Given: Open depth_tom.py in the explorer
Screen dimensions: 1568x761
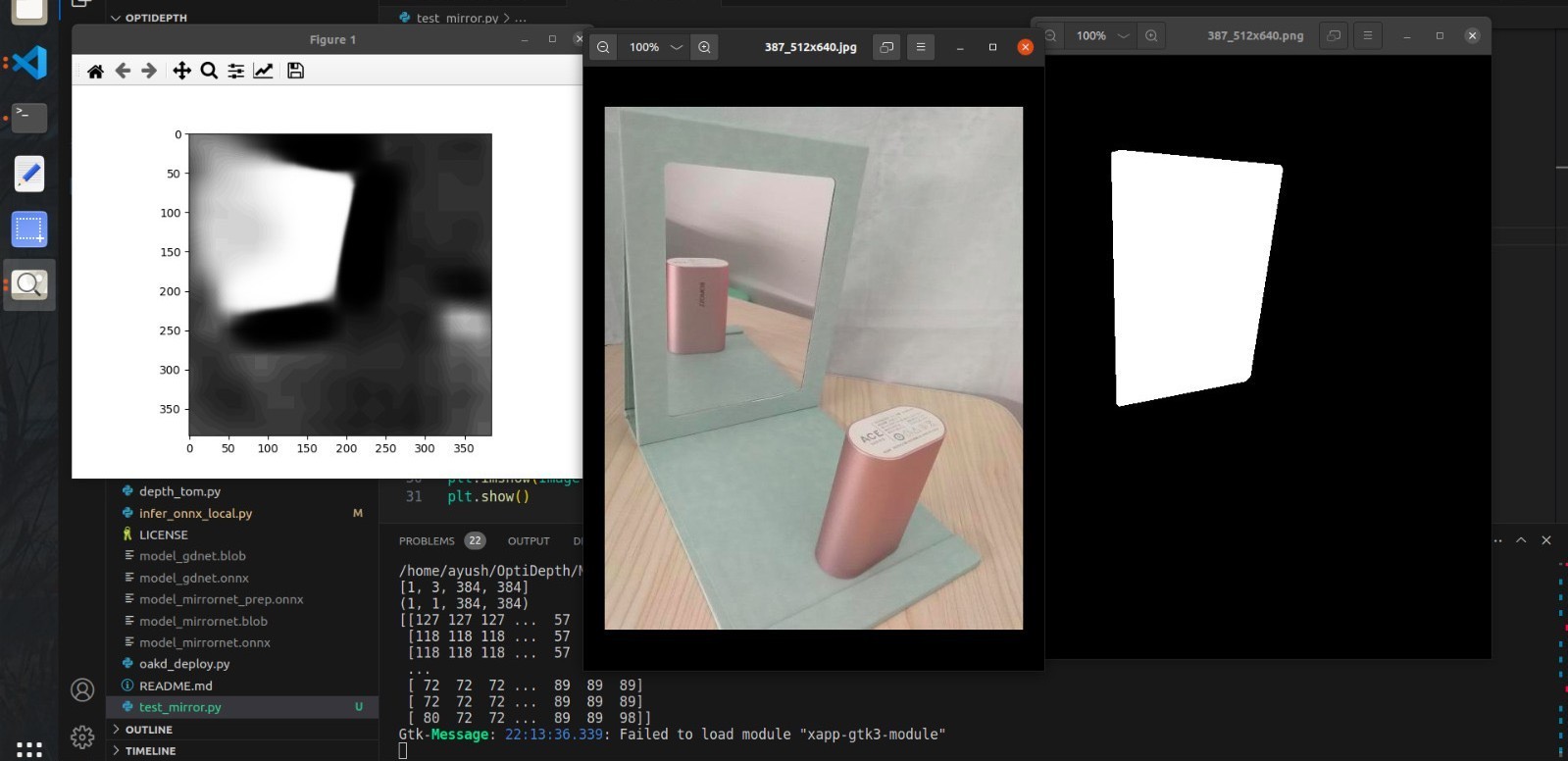Looking at the screenshot, I should click(179, 491).
